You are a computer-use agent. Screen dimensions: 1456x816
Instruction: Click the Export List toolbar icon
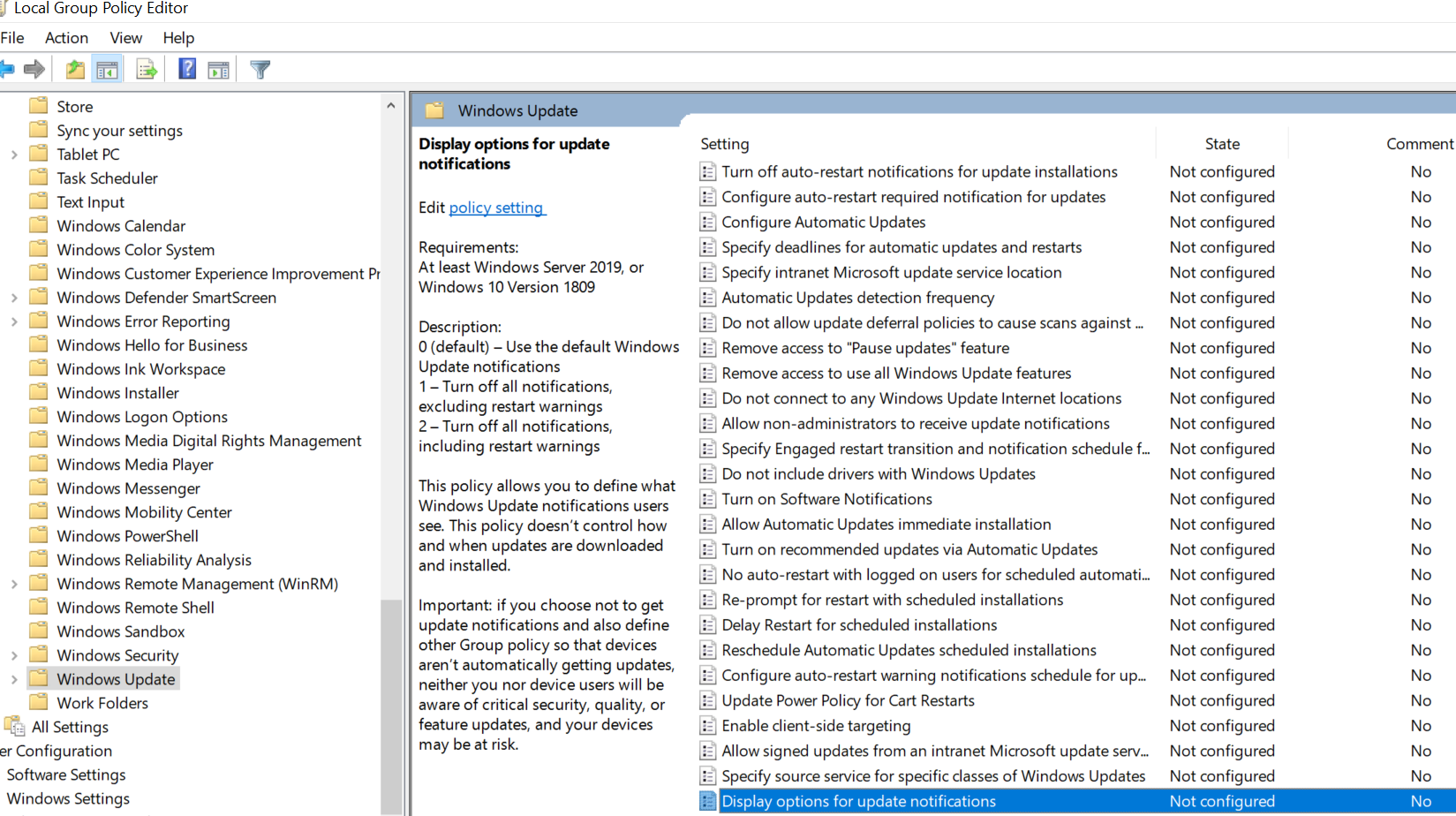tap(147, 69)
